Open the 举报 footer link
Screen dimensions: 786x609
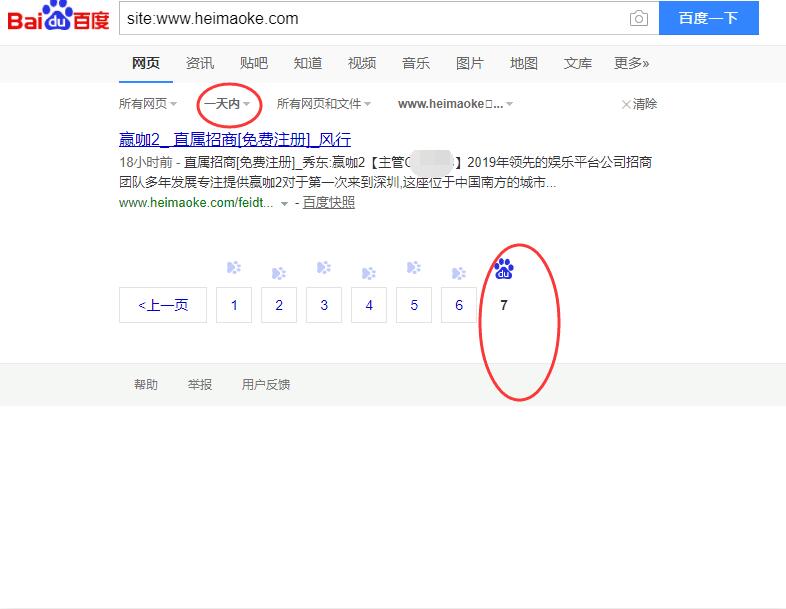[200, 384]
